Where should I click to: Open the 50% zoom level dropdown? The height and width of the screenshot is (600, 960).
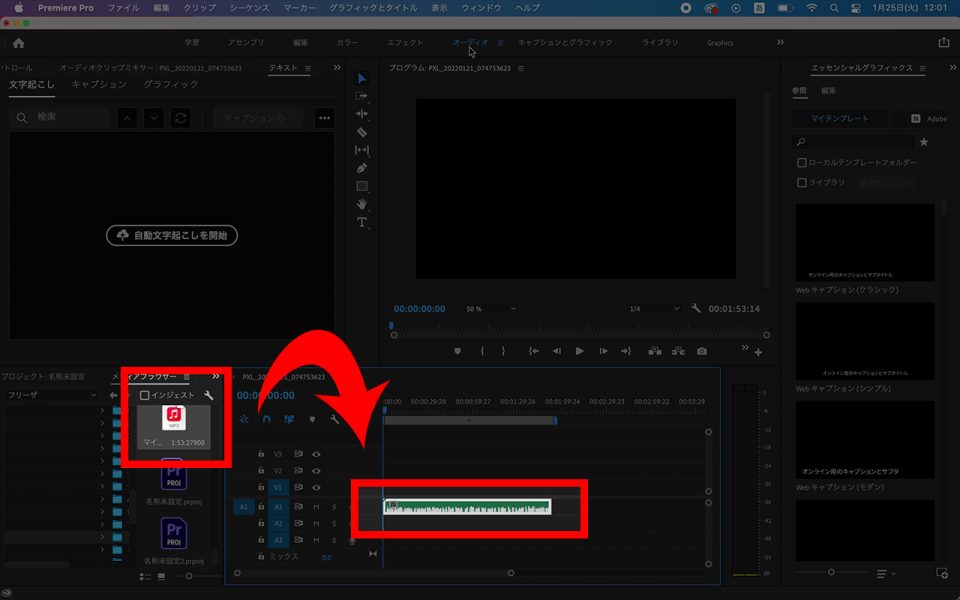[491, 309]
